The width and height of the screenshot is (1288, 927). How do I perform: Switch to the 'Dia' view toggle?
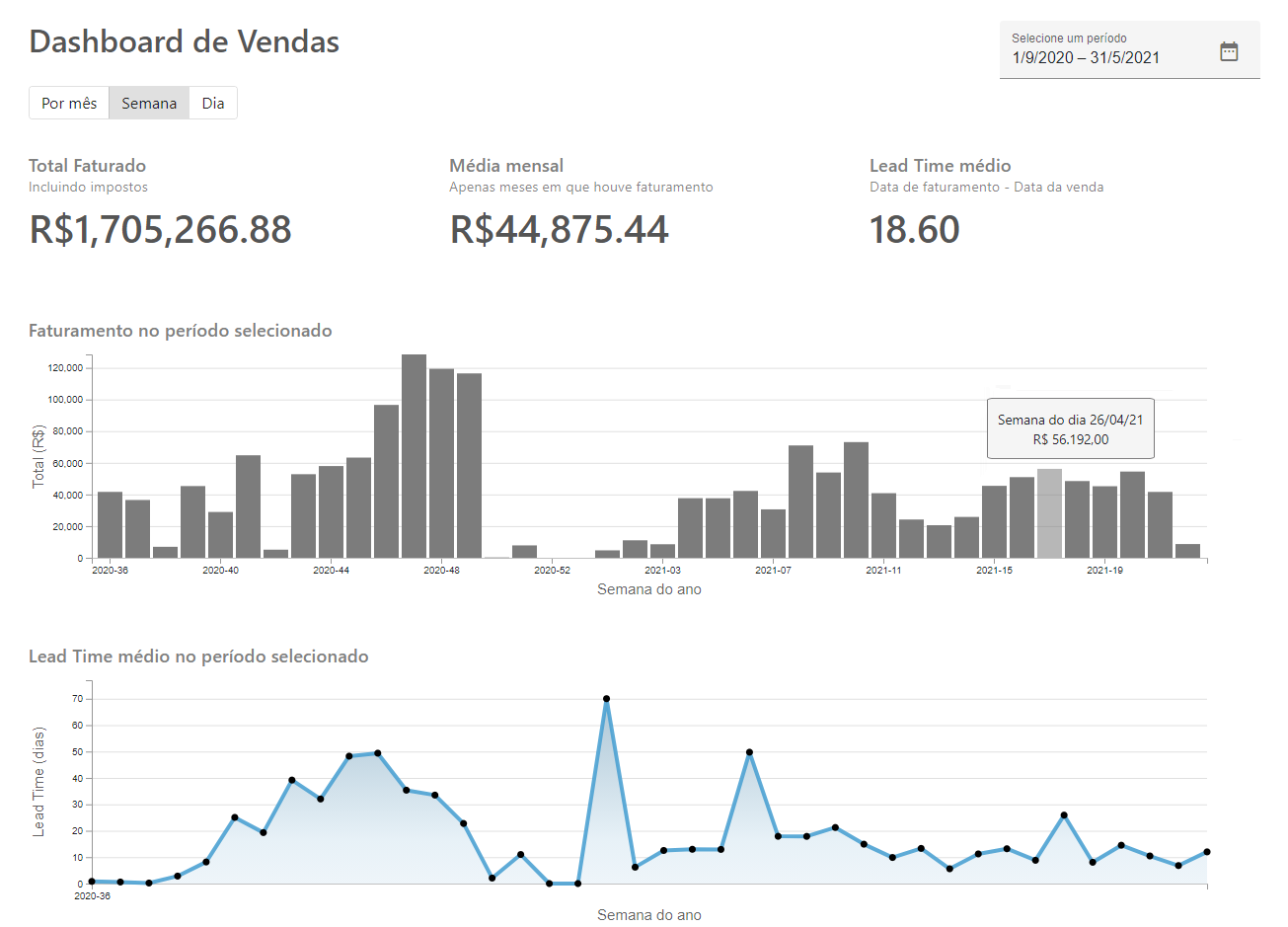tap(213, 103)
